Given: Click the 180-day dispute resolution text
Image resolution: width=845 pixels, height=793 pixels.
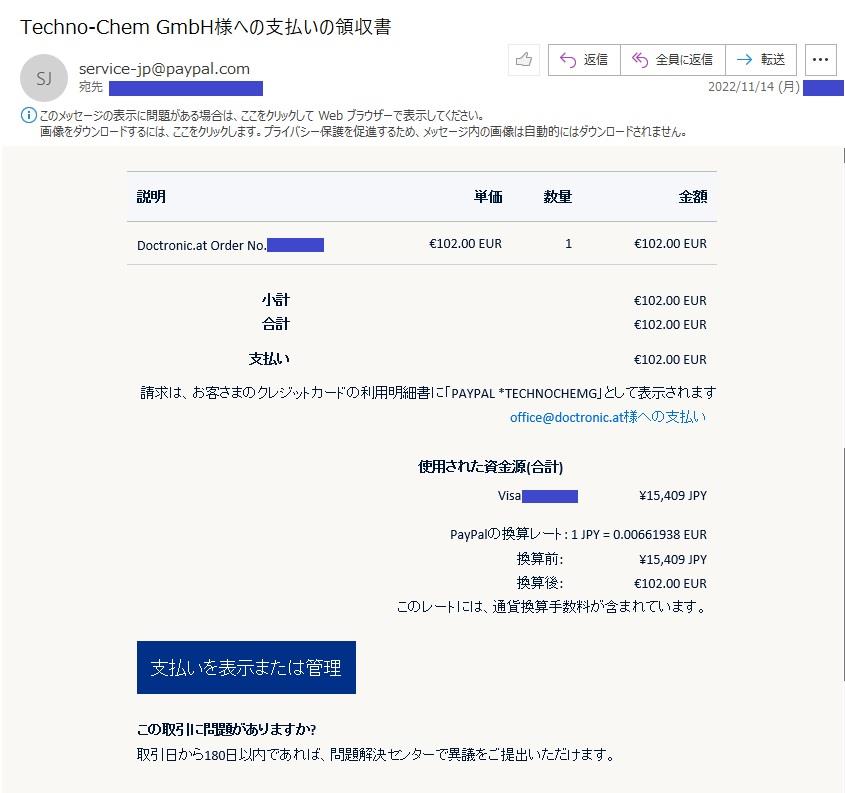Looking at the screenshot, I should 376,754.
